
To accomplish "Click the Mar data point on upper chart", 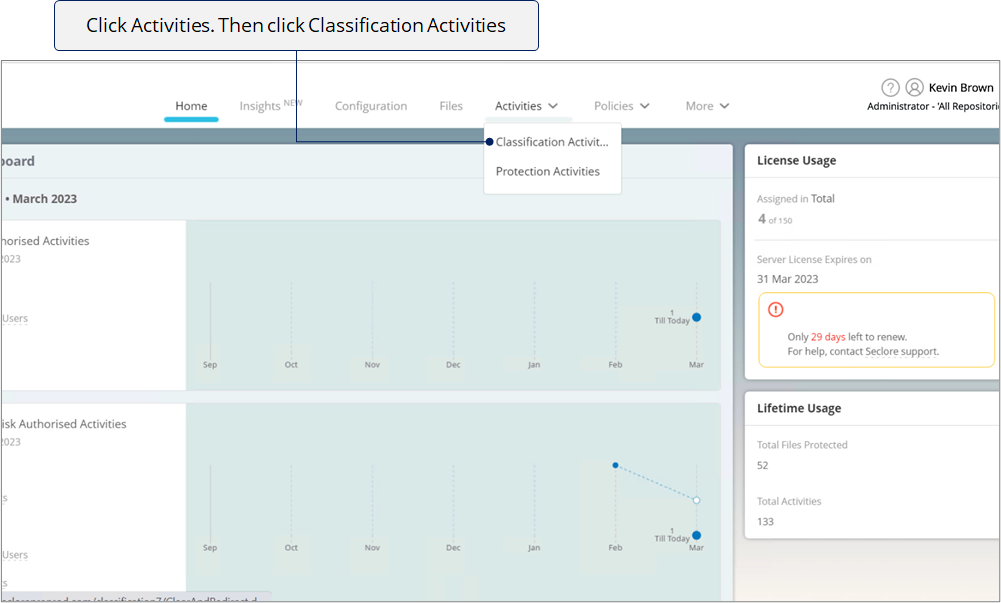I will (x=696, y=317).
